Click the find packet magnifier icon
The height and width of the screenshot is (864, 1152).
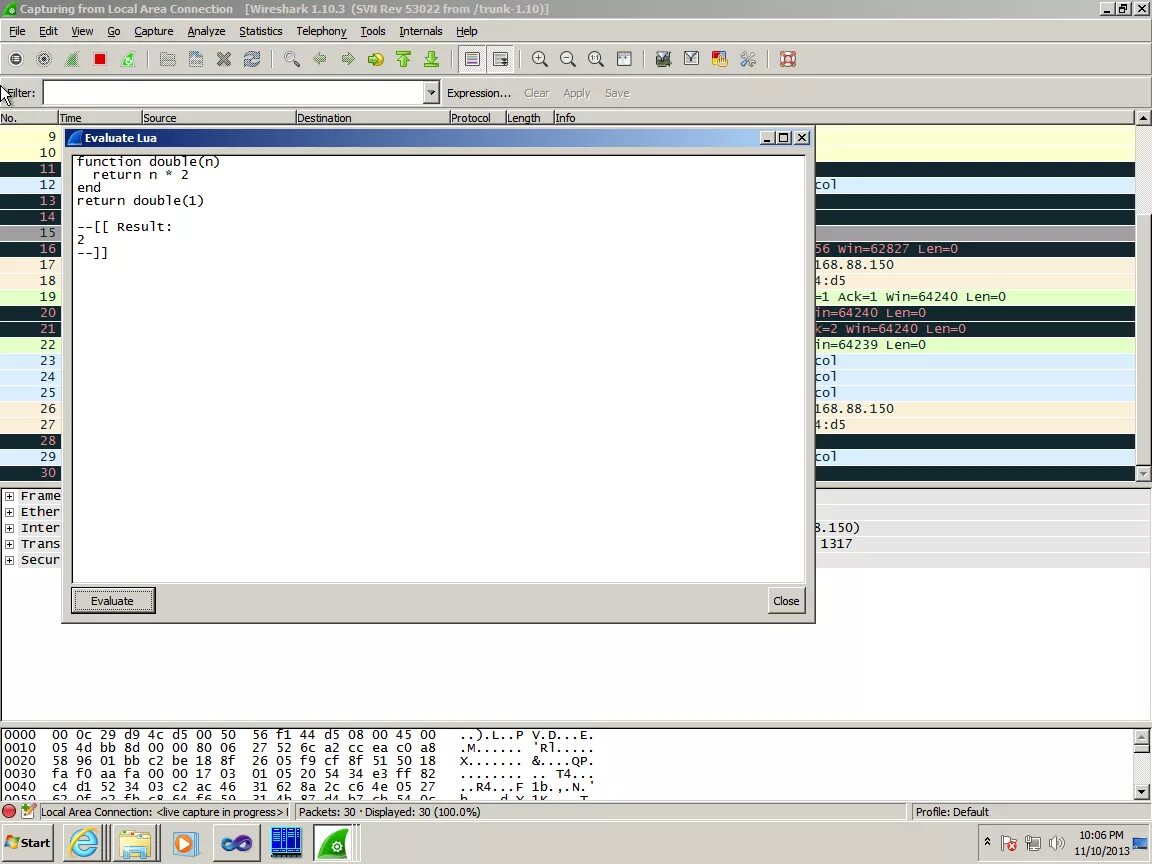pos(292,60)
